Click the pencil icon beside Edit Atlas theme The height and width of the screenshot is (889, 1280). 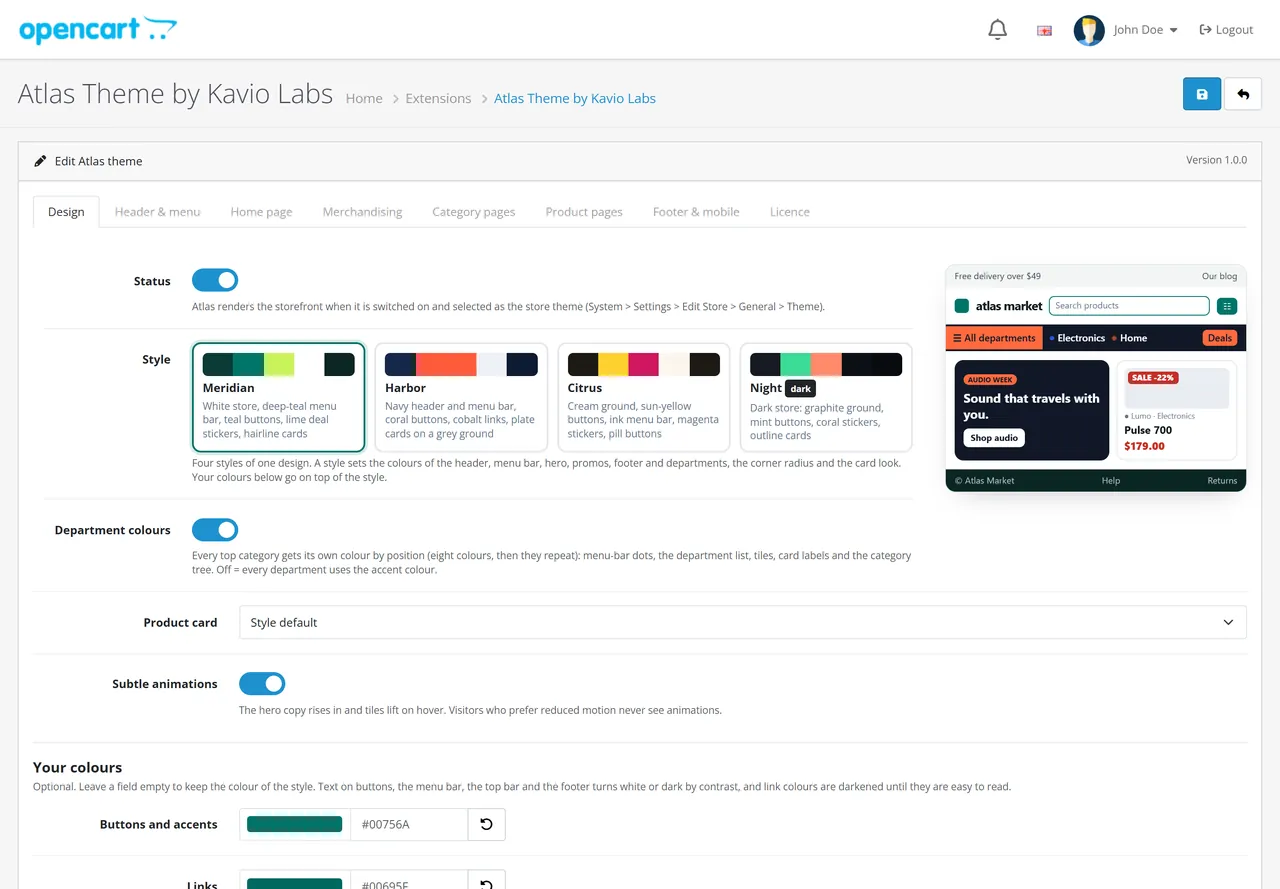(40, 161)
